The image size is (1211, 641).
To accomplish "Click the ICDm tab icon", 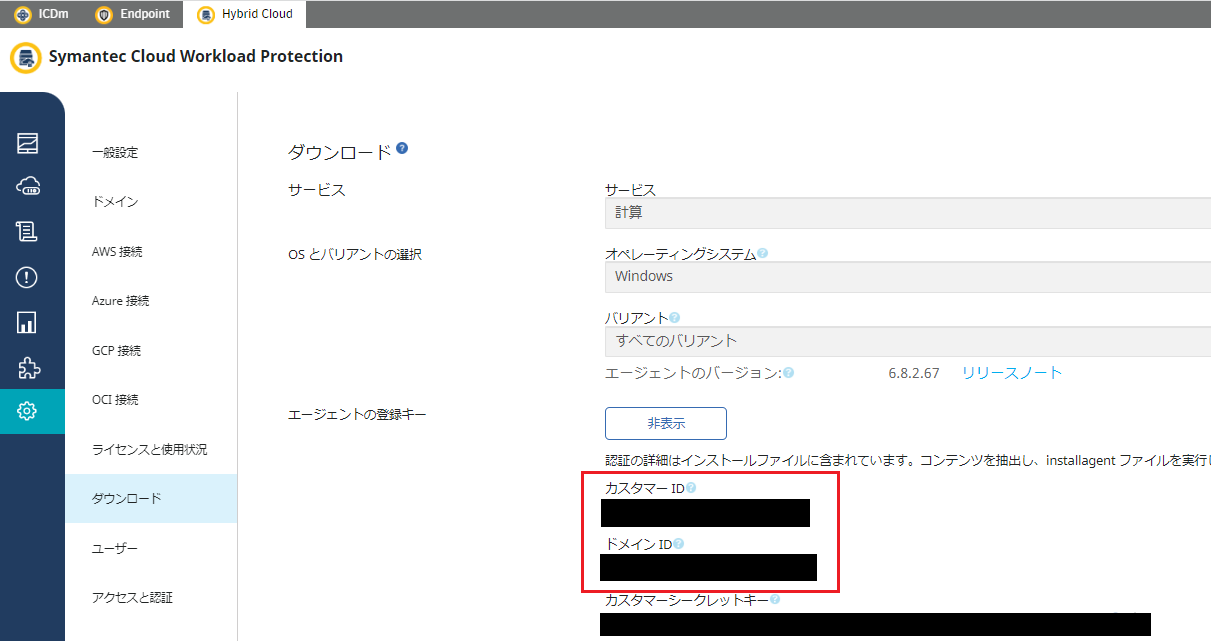I will tap(23, 15).
